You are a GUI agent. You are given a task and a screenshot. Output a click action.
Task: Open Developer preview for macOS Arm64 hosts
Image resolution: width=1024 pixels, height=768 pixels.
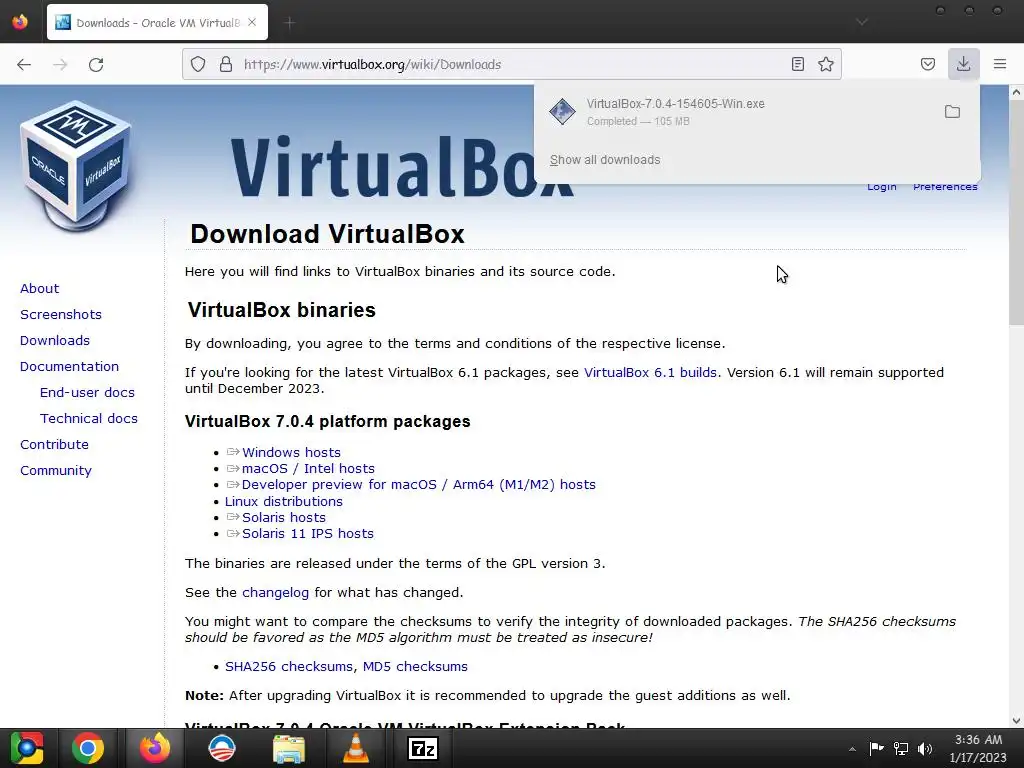click(419, 485)
